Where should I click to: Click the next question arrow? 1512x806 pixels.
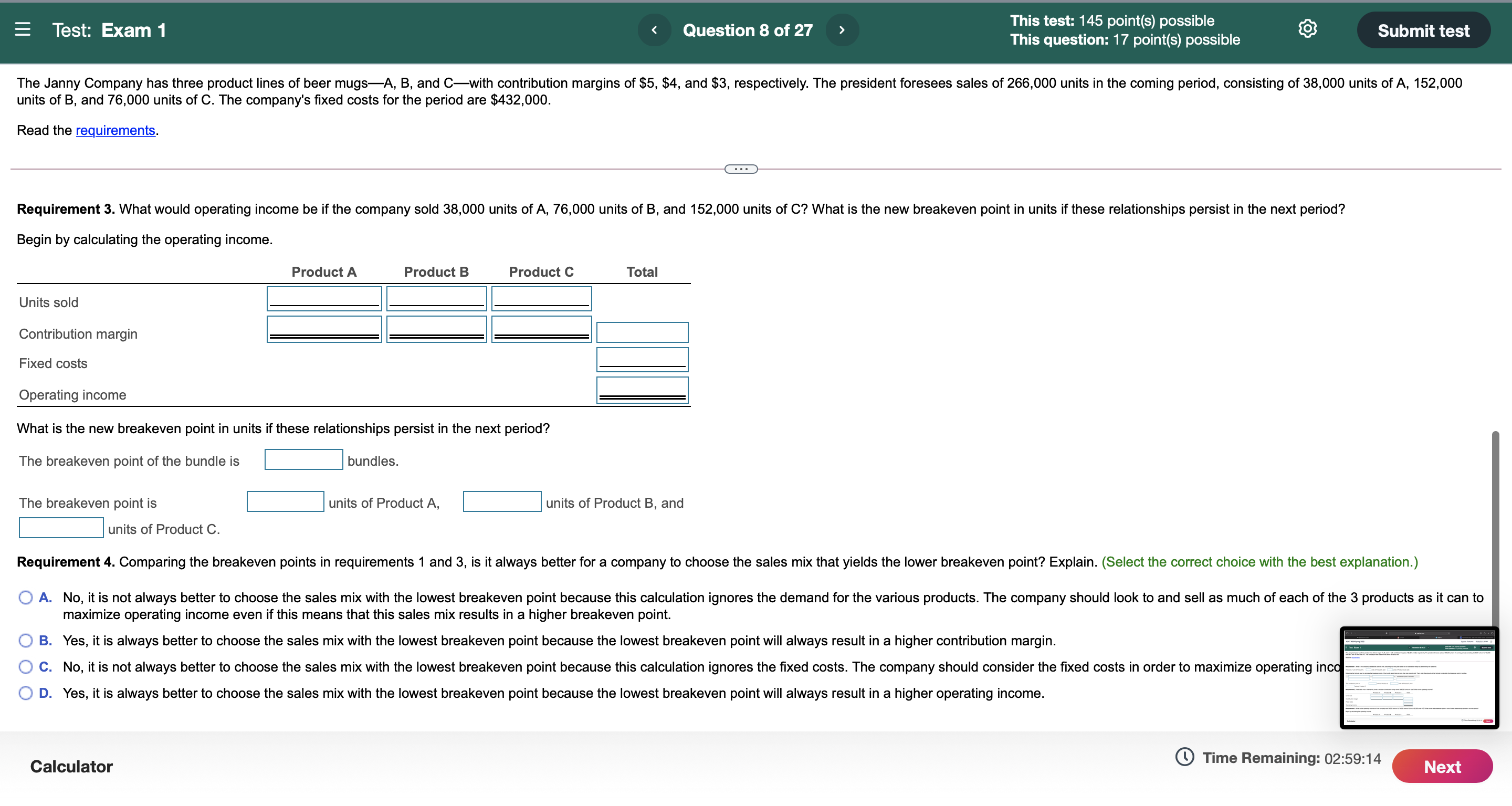click(842, 30)
